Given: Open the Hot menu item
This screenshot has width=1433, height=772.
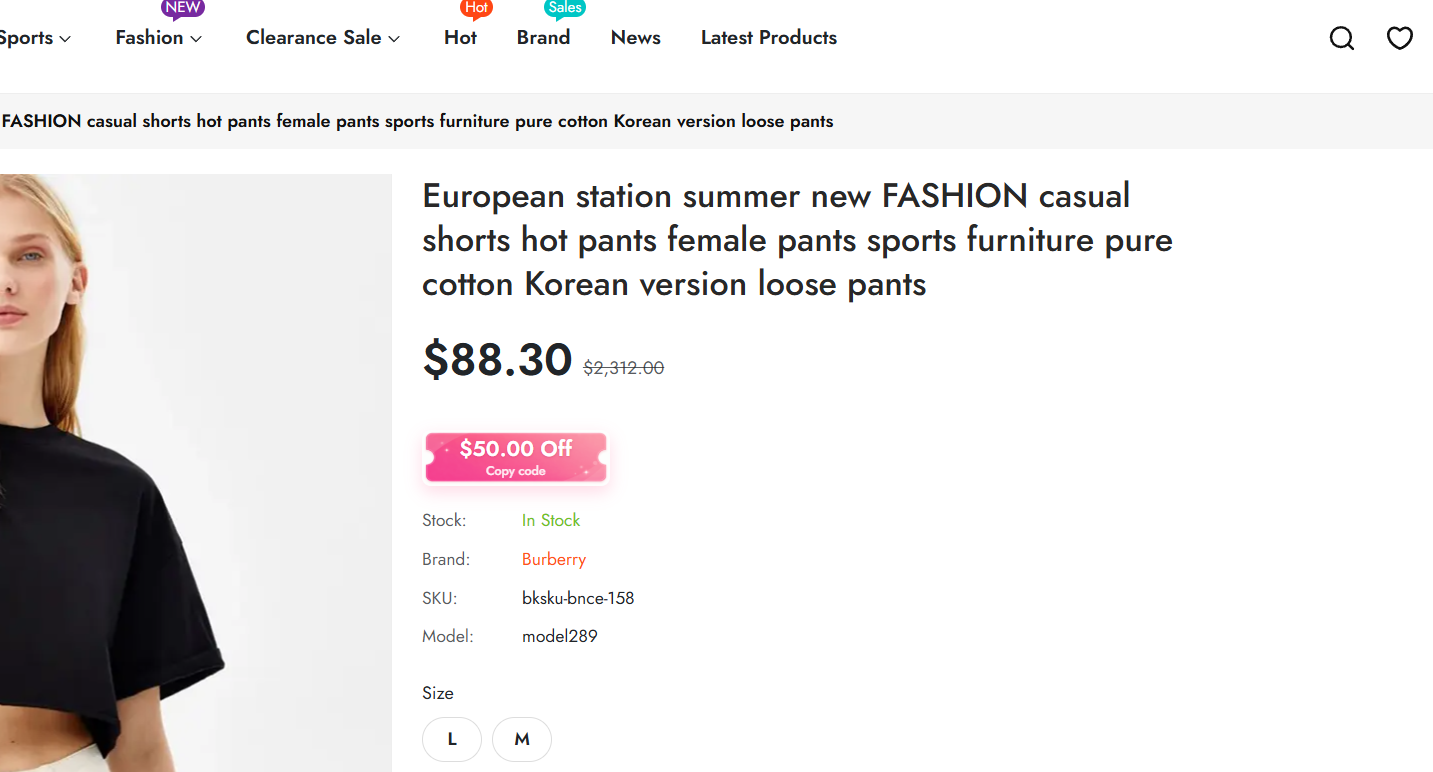Looking at the screenshot, I should (x=460, y=38).
